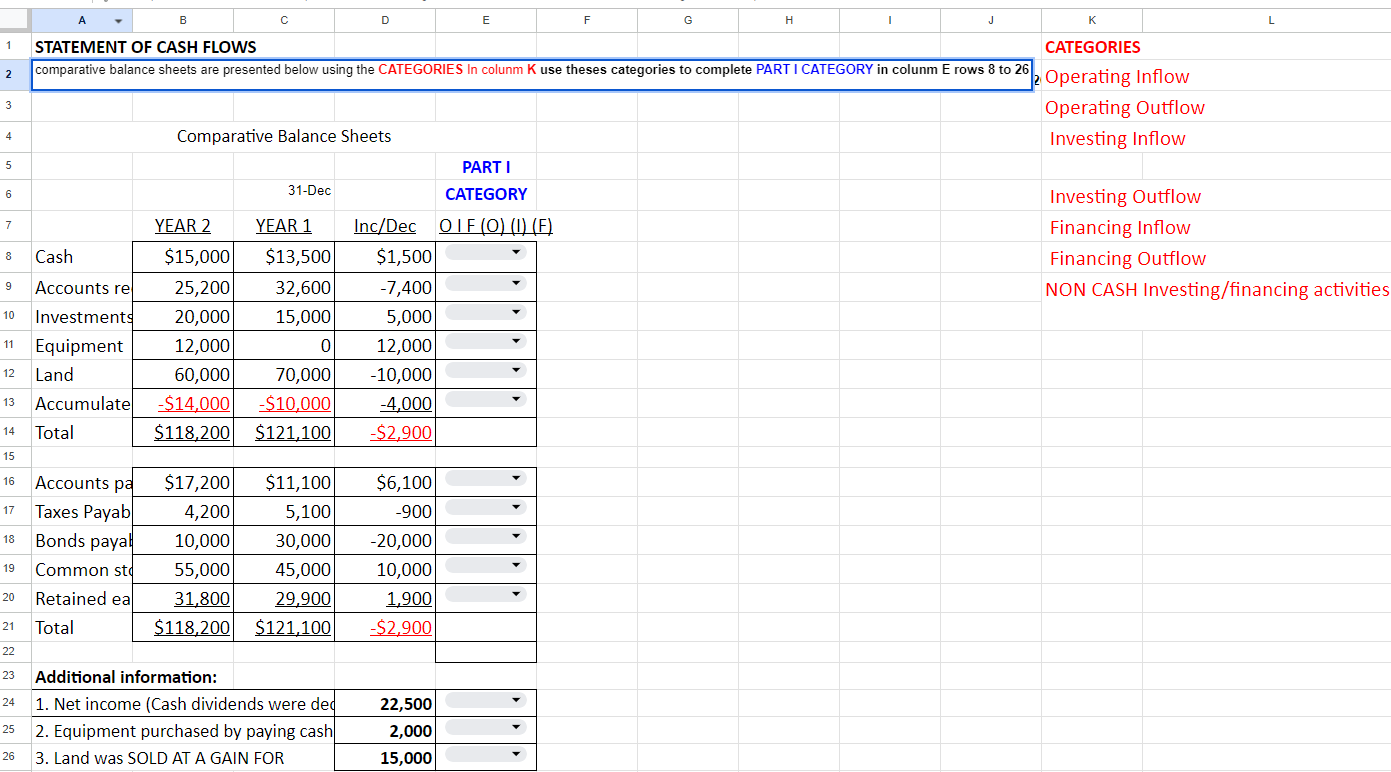Click the column E header
The width and height of the screenshot is (1391, 772).
coord(486,19)
